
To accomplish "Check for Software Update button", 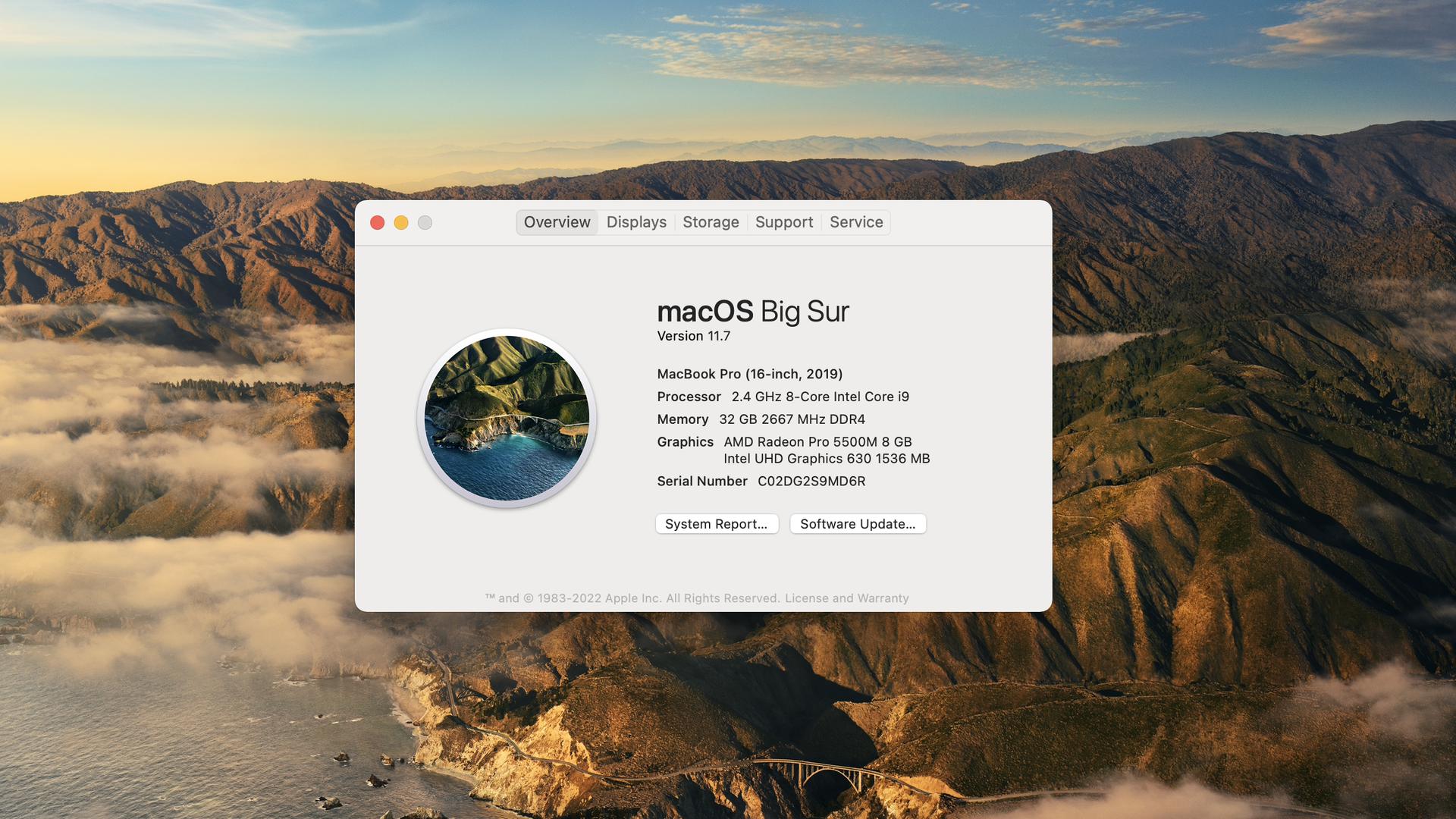I will tap(858, 524).
